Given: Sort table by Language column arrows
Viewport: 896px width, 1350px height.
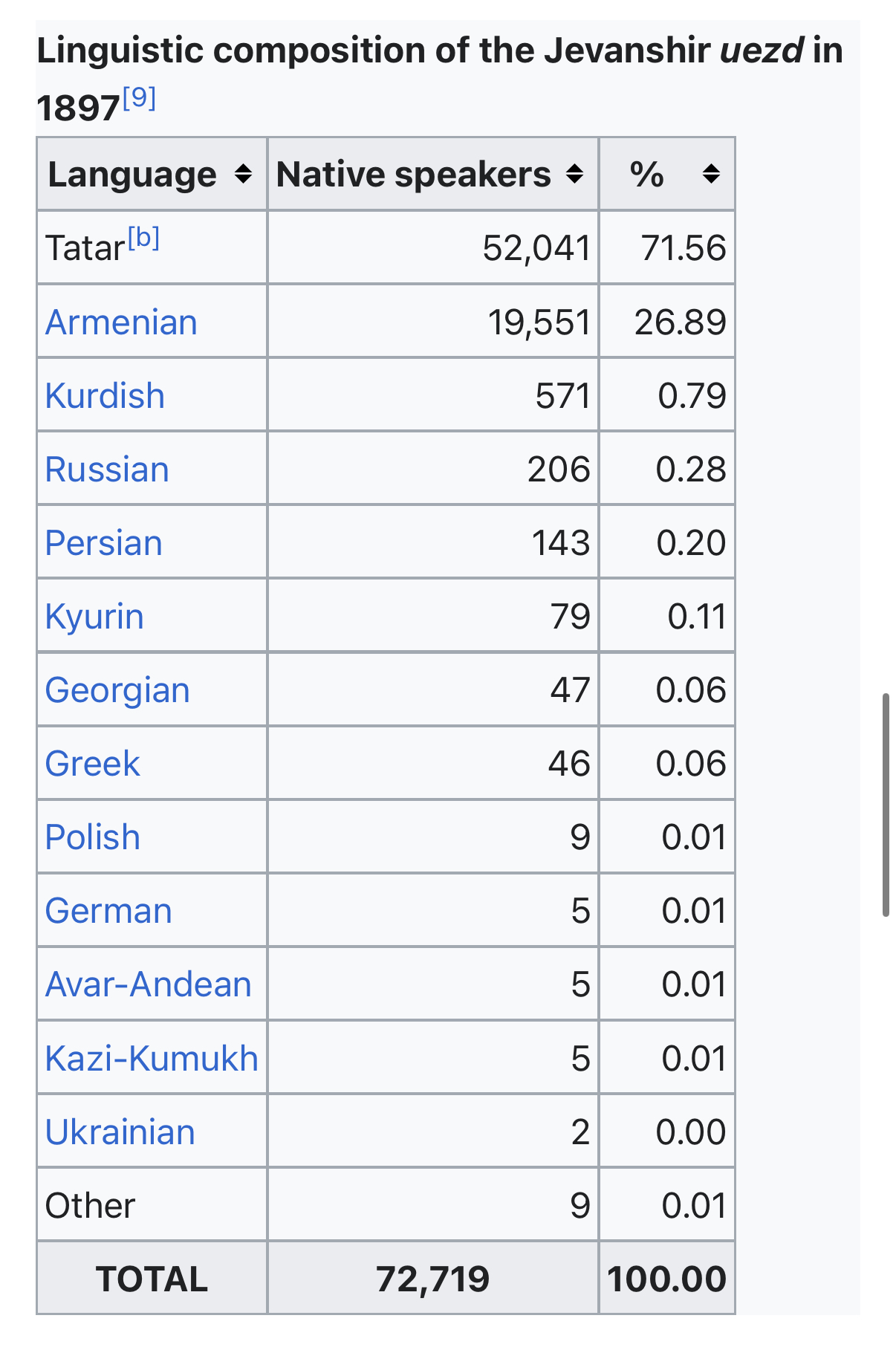Looking at the screenshot, I should (243, 175).
